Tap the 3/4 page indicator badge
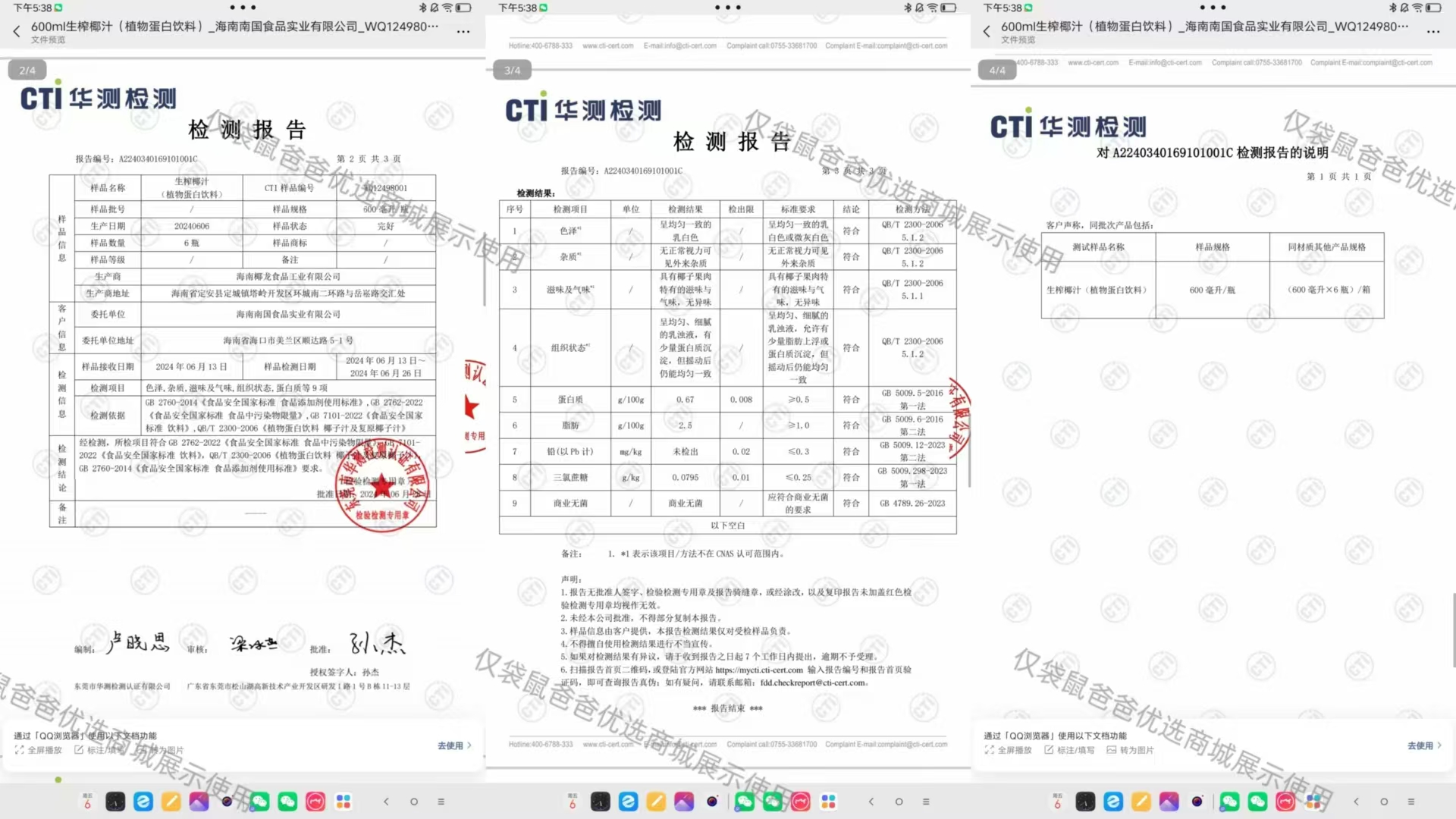Screen dimensions: 1456x819 (512, 71)
